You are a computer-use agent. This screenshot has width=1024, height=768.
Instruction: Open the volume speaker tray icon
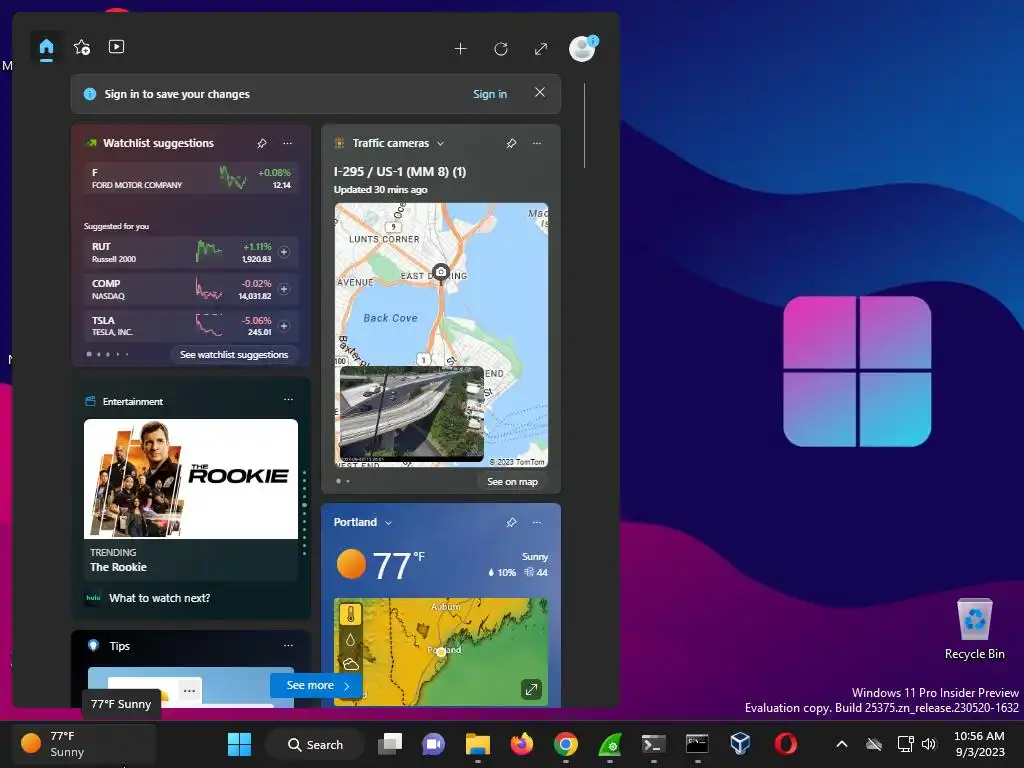(x=929, y=744)
